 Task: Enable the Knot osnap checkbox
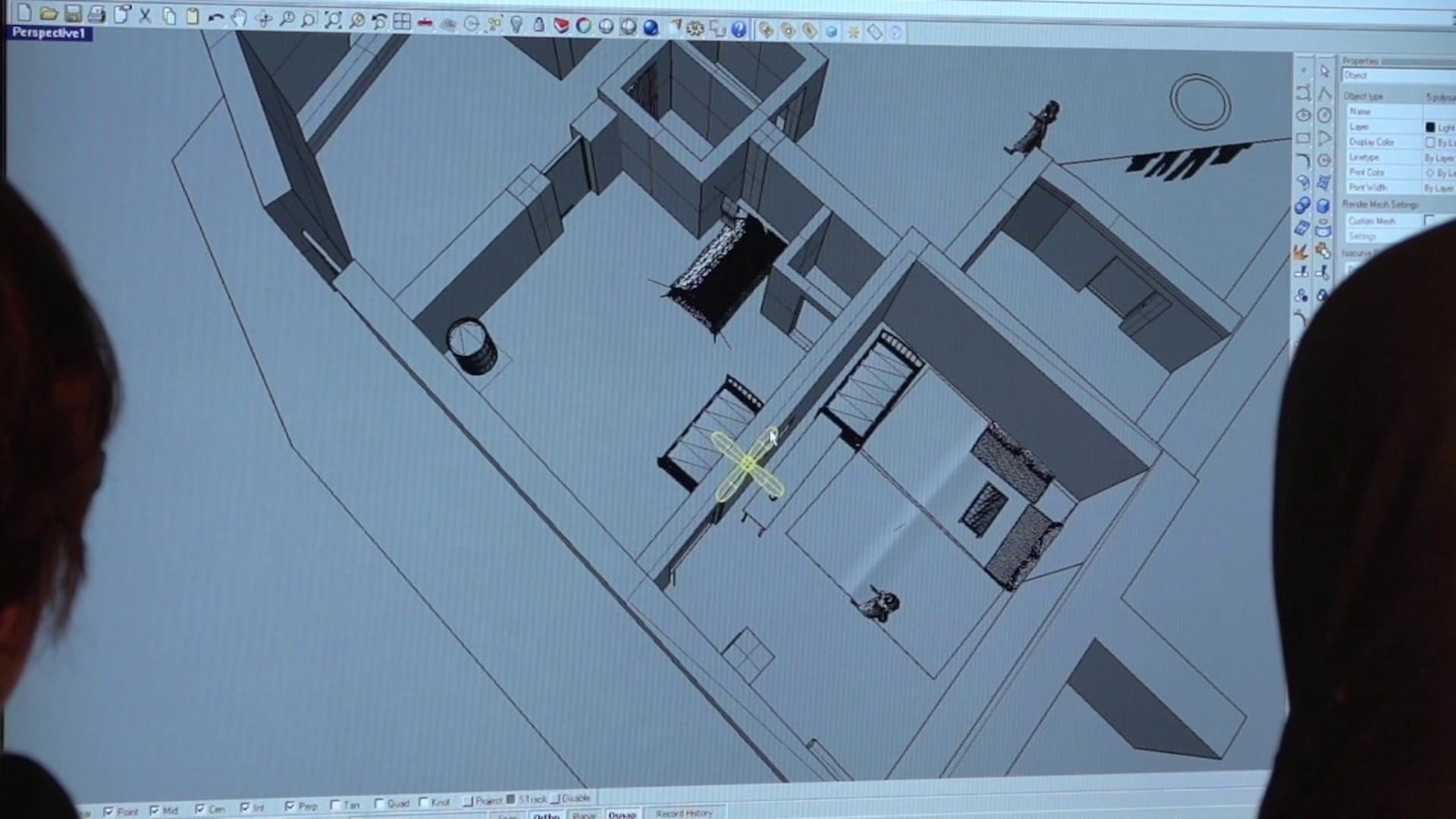click(423, 802)
